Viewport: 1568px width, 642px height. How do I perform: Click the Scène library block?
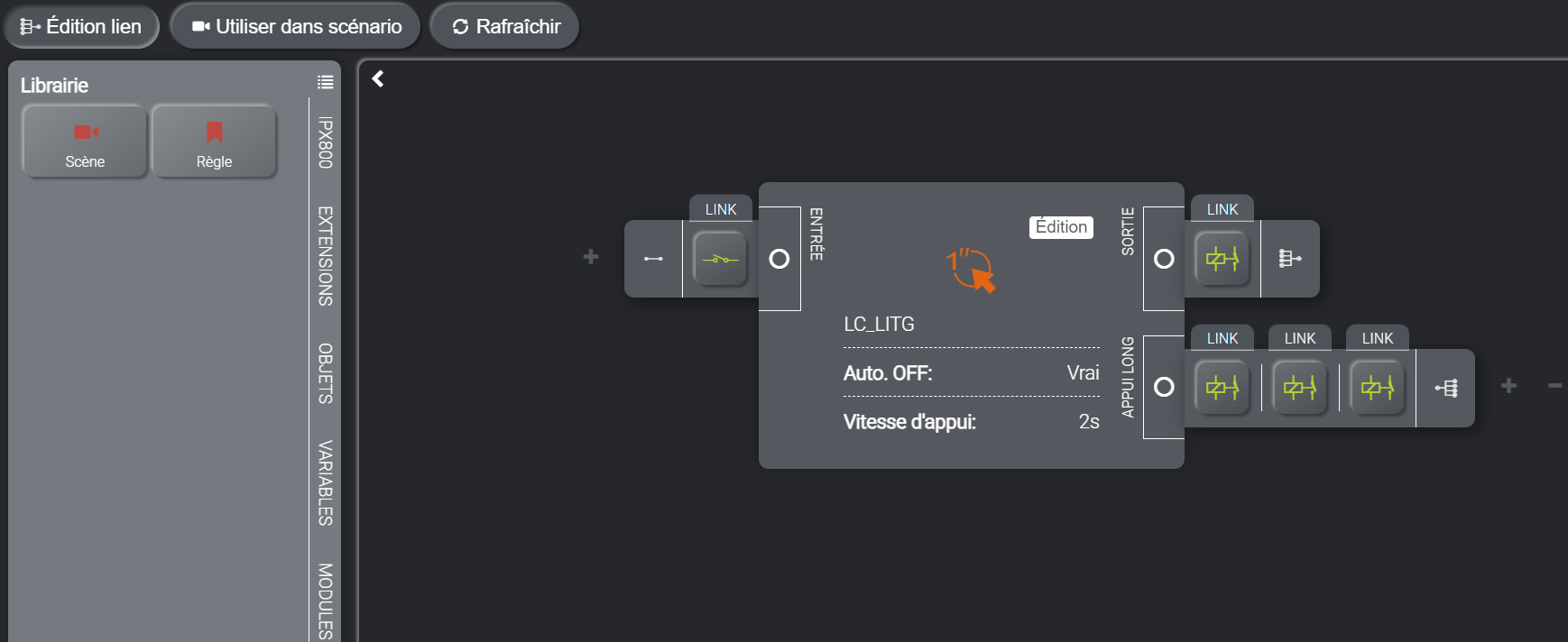[x=85, y=142]
